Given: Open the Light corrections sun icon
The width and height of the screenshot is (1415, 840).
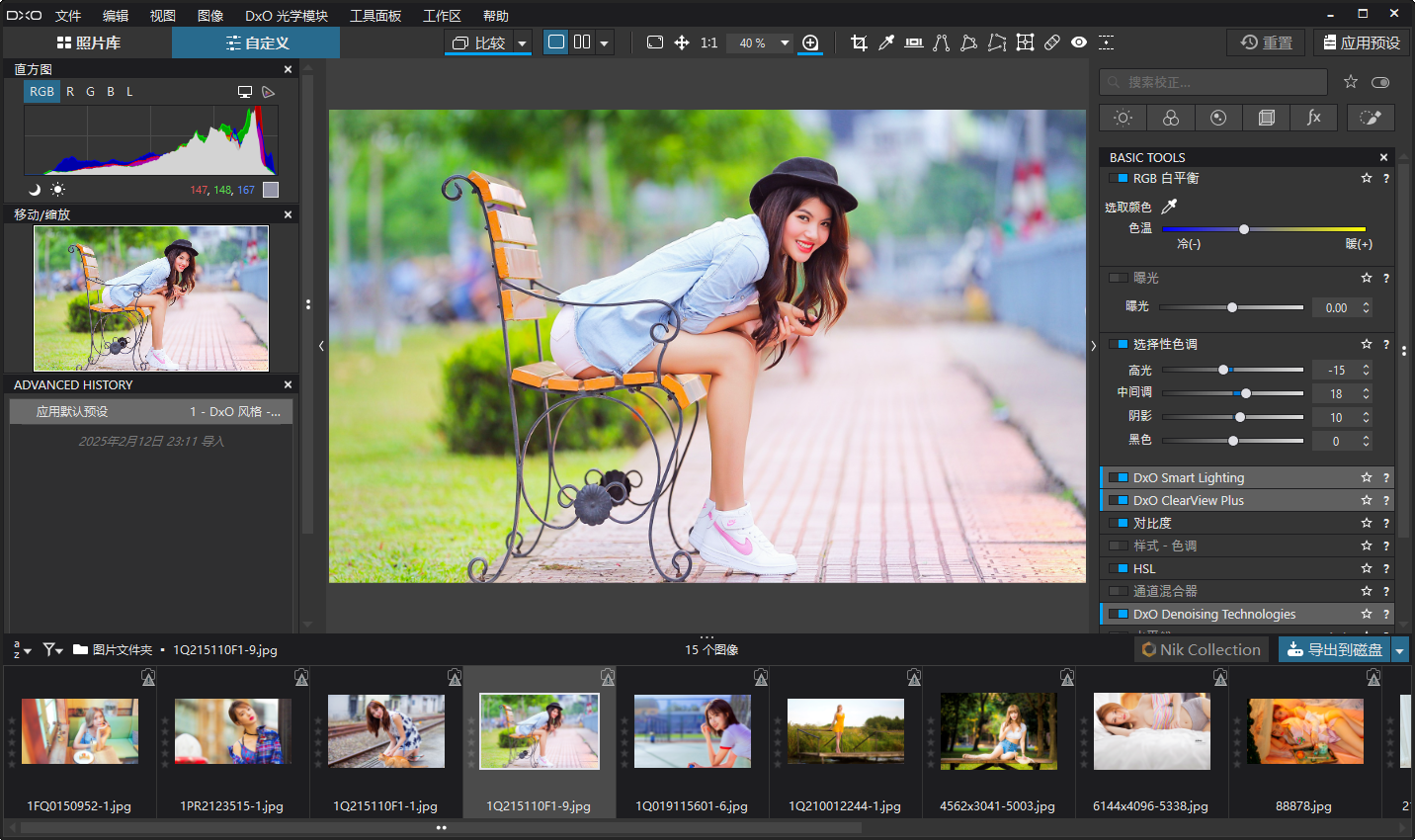Looking at the screenshot, I should pos(1123,118).
